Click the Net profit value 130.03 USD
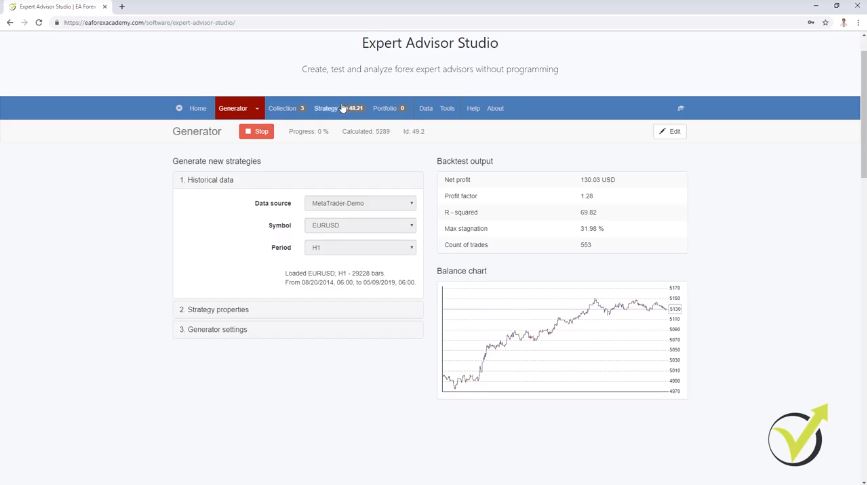 pos(598,180)
